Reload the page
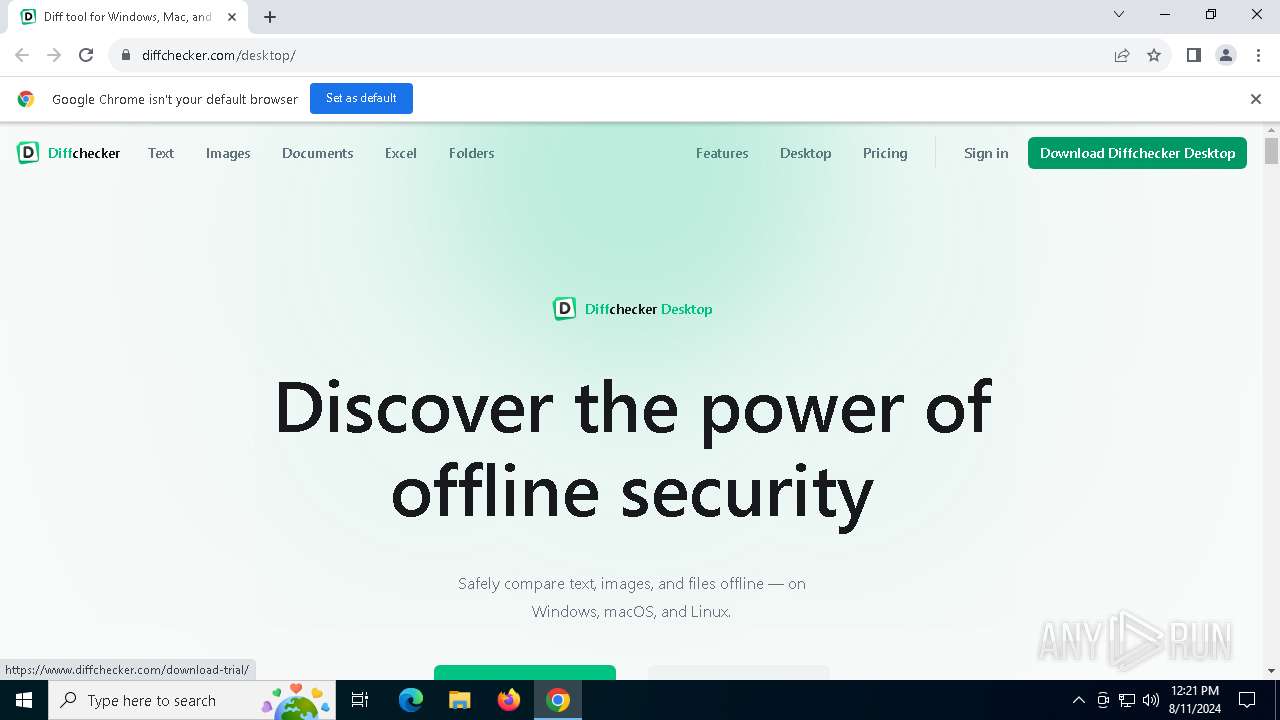The width and height of the screenshot is (1280, 720). point(86,55)
